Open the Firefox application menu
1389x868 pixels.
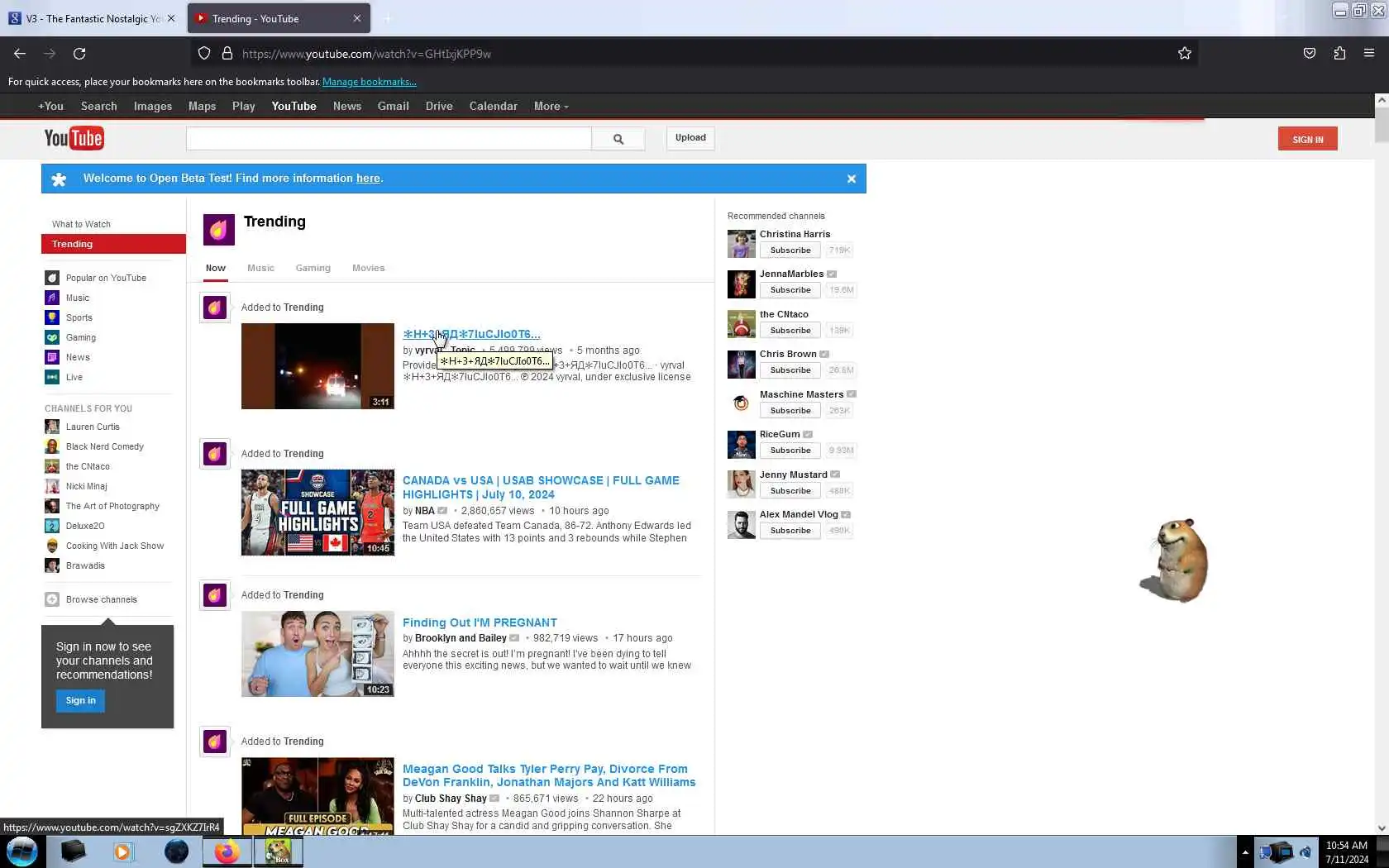click(x=1369, y=54)
